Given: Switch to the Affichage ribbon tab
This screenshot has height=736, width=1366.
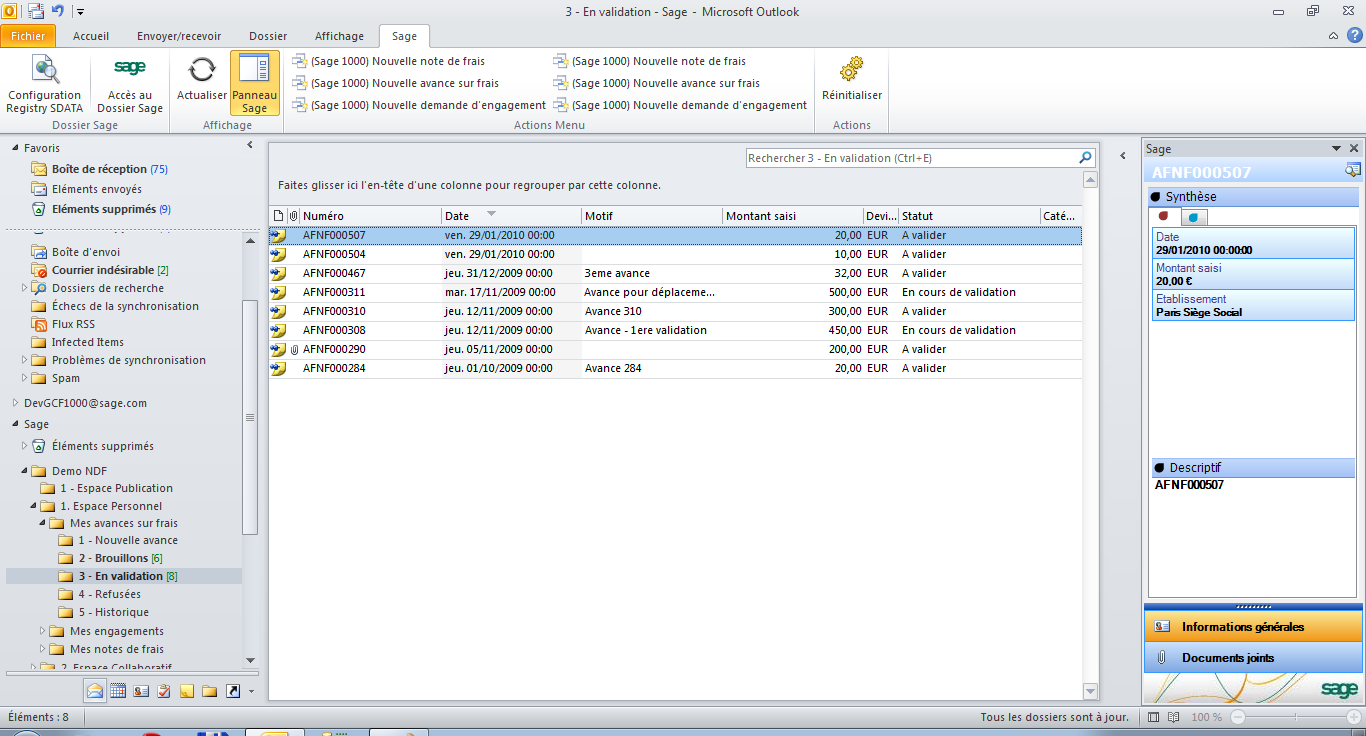Looking at the screenshot, I should 340,36.
